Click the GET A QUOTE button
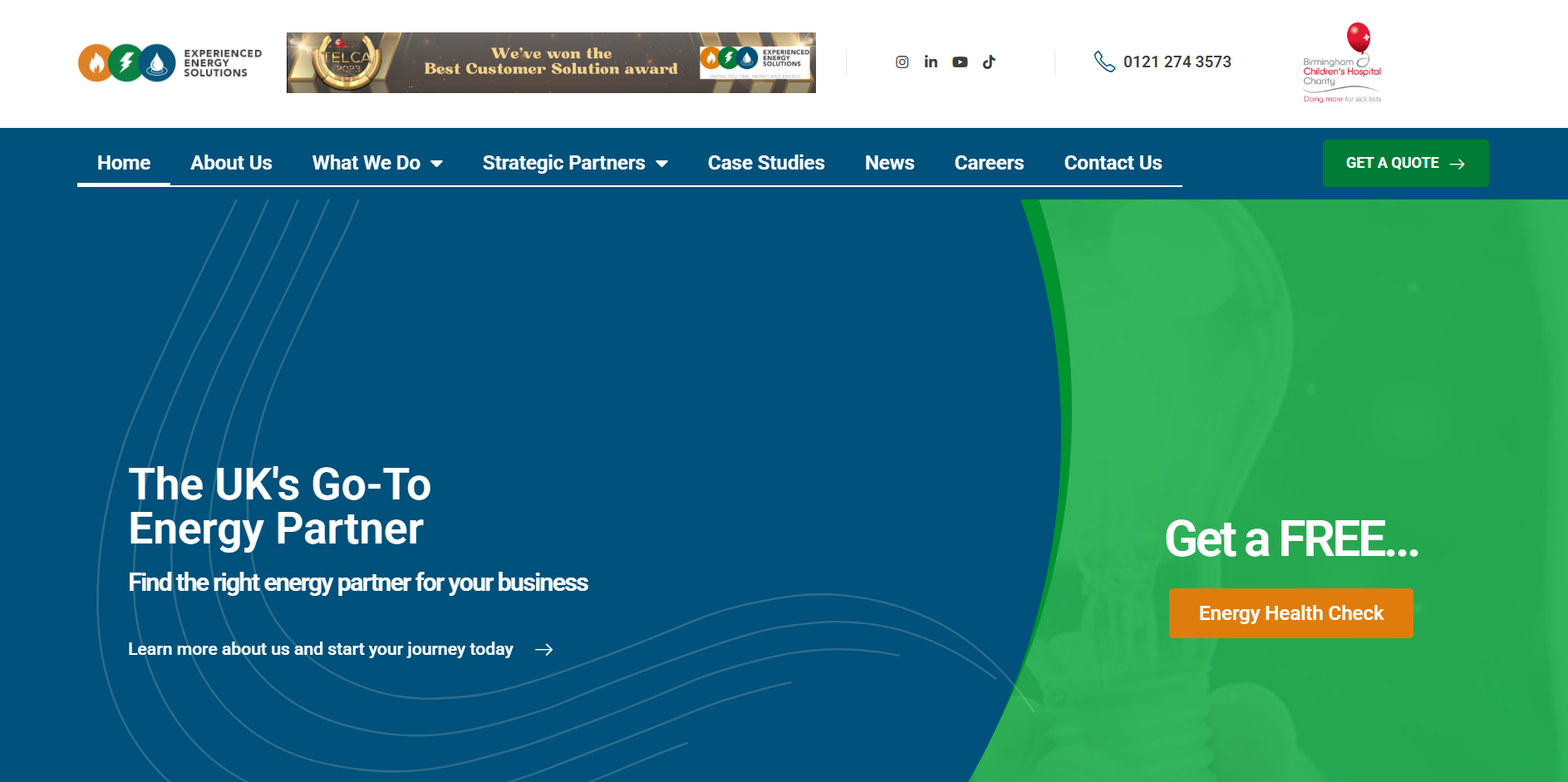The width and height of the screenshot is (1568, 782). coord(1404,163)
